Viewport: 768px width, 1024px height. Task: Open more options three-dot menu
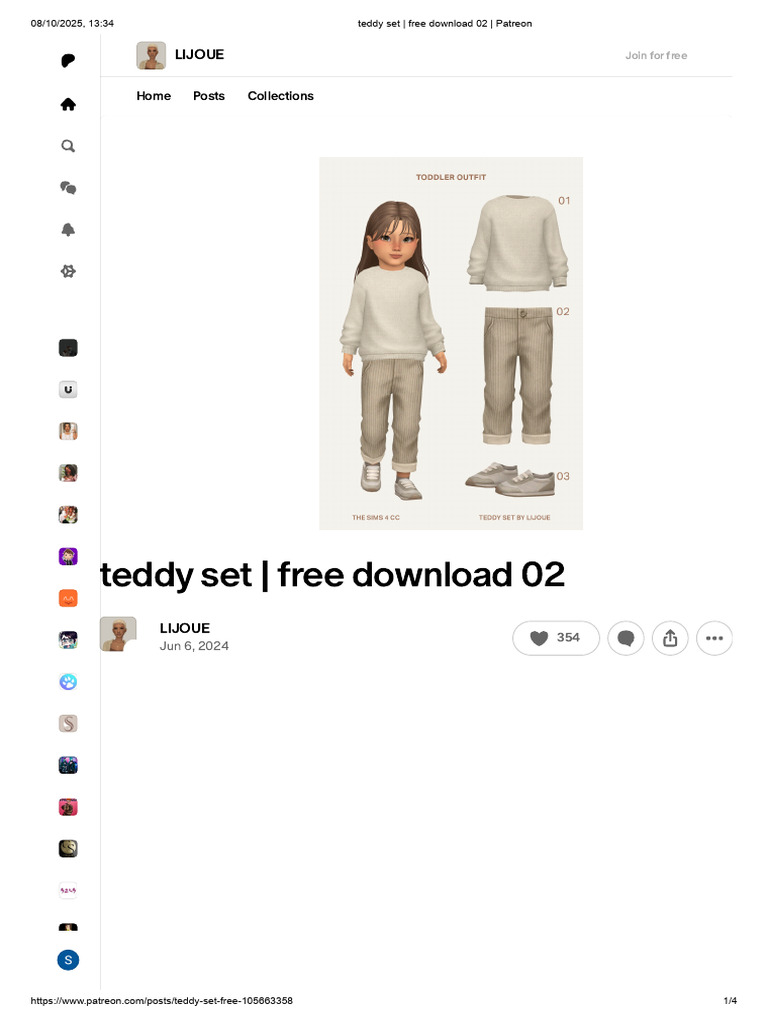(x=714, y=638)
